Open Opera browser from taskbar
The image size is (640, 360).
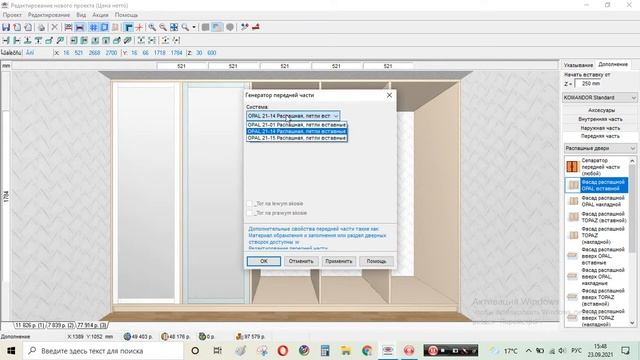pos(282,351)
